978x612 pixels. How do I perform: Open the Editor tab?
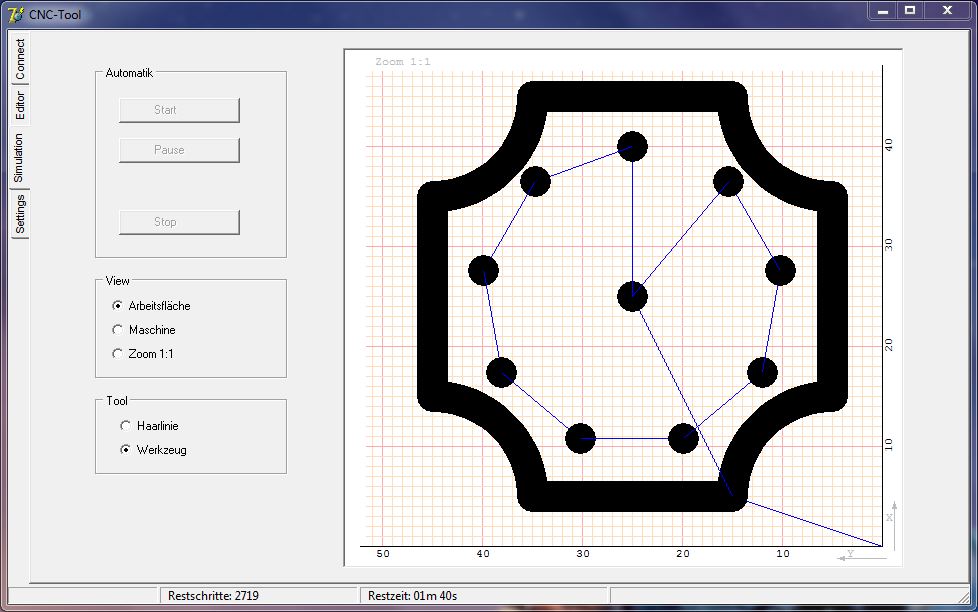click(x=19, y=106)
